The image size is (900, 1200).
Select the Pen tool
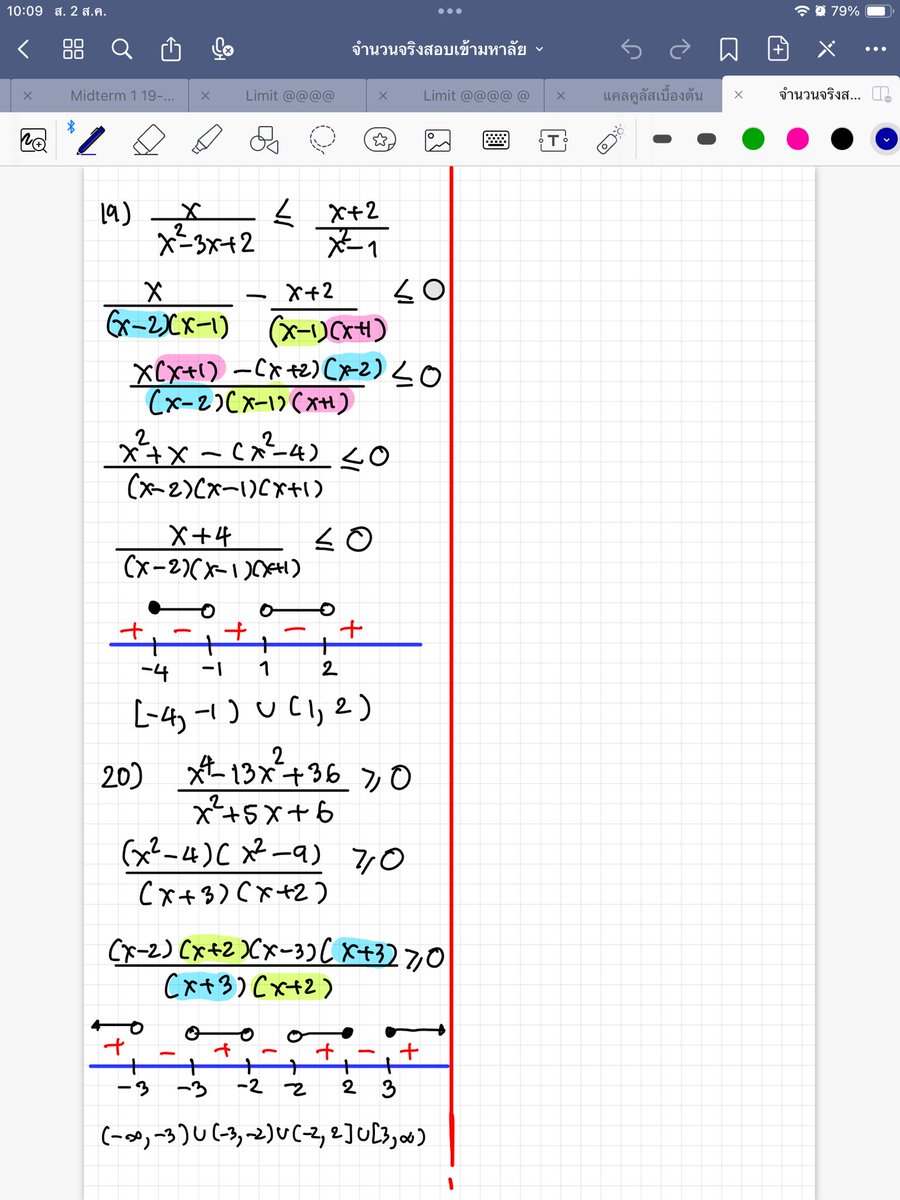pos(92,139)
